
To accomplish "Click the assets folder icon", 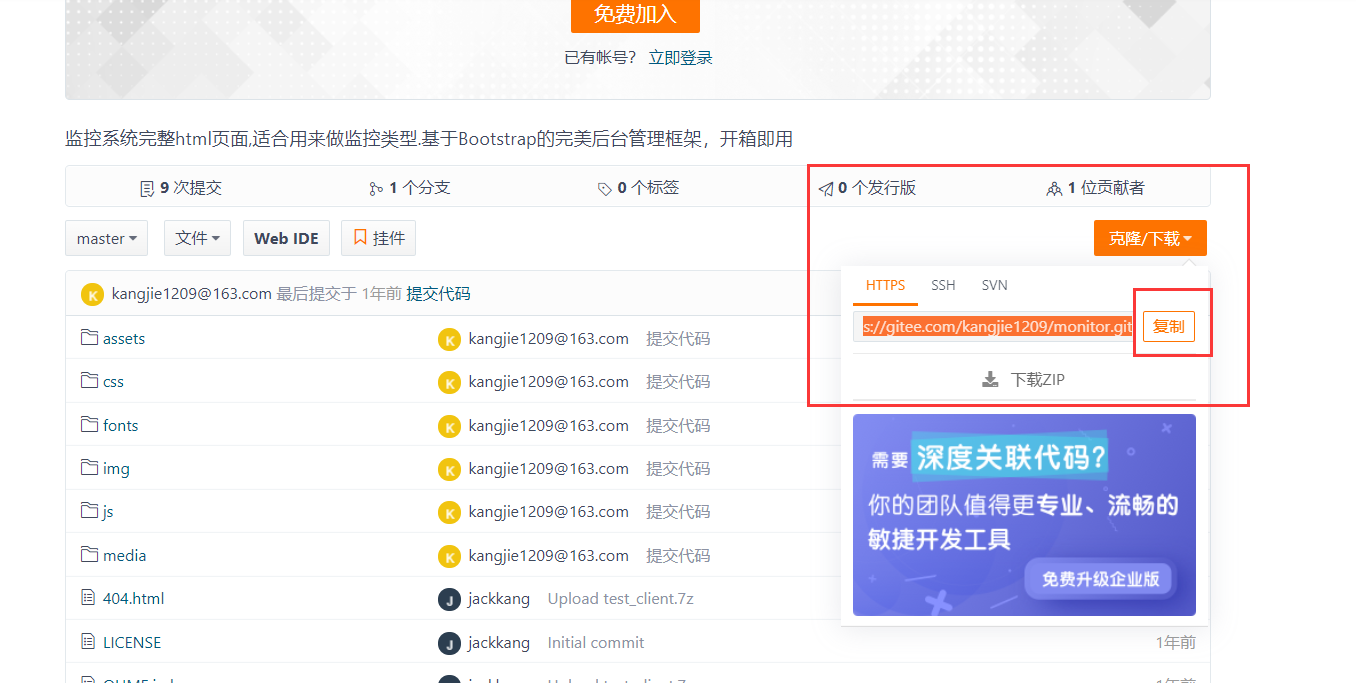I will [x=89, y=338].
